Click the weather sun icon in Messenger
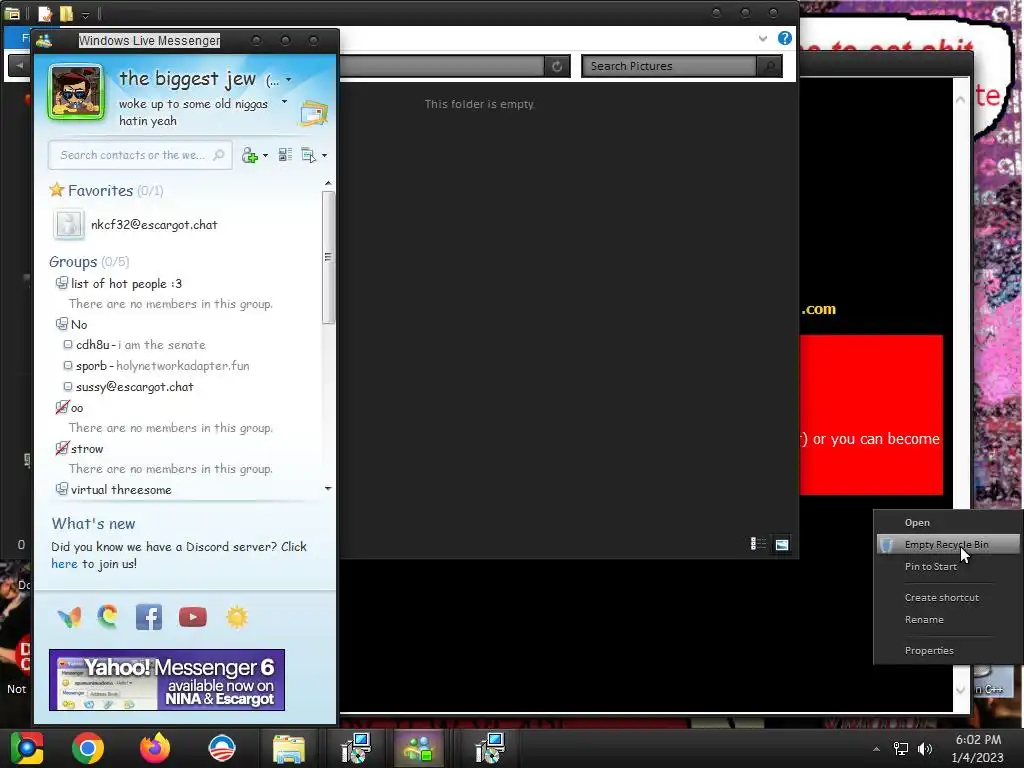Image resolution: width=1024 pixels, height=768 pixels. click(237, 616)
